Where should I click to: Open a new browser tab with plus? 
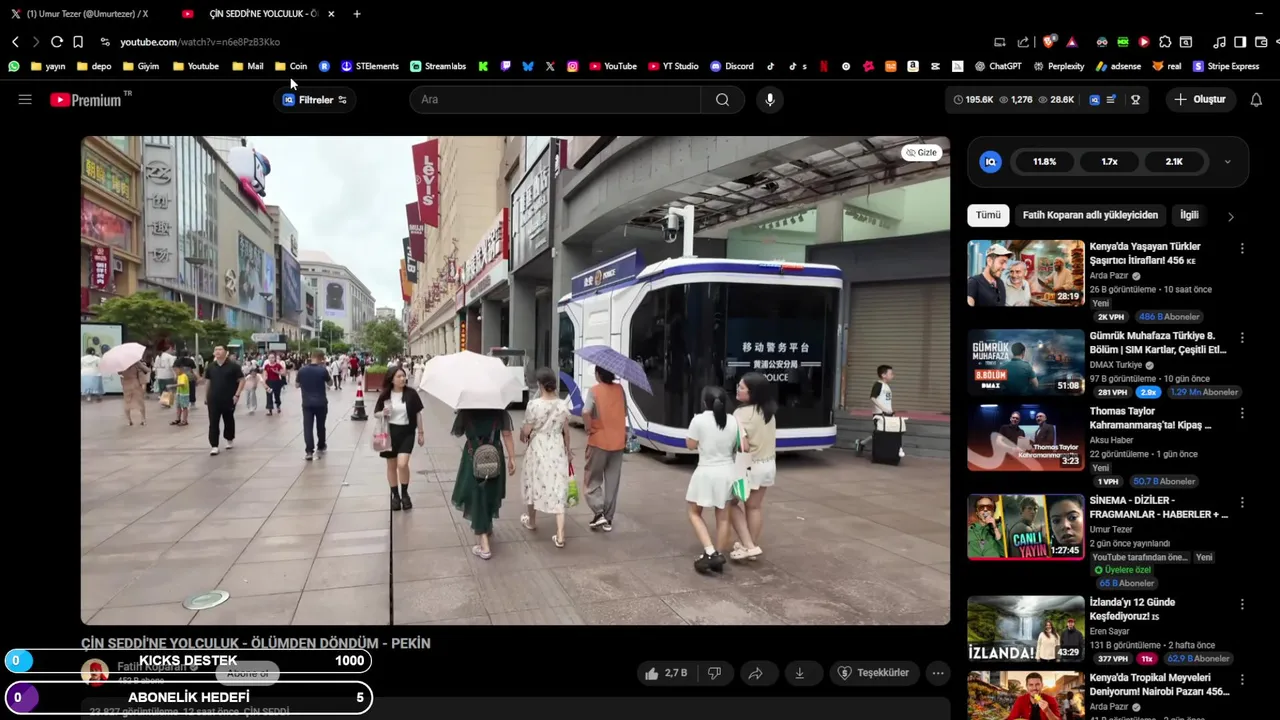tap(357, 14)
